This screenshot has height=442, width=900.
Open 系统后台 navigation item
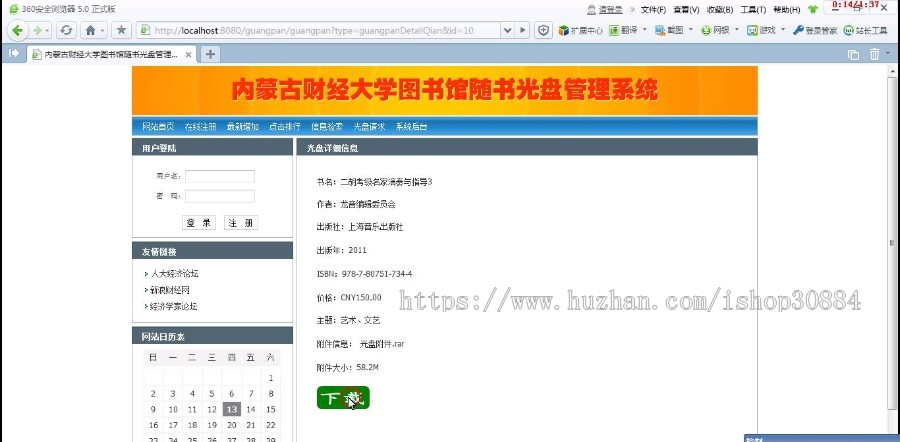coord(412,127)
